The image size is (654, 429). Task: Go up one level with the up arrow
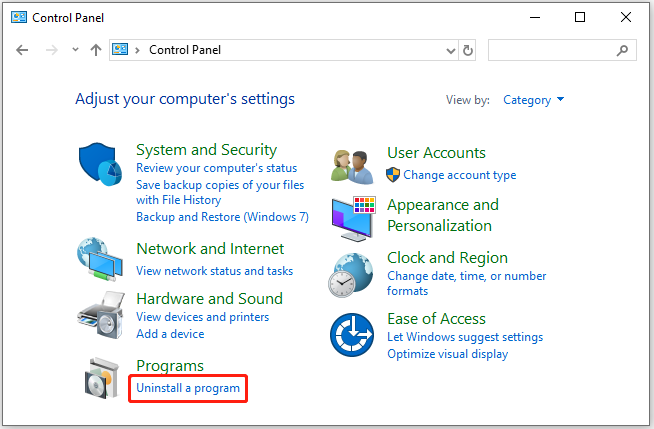[96, 50]
